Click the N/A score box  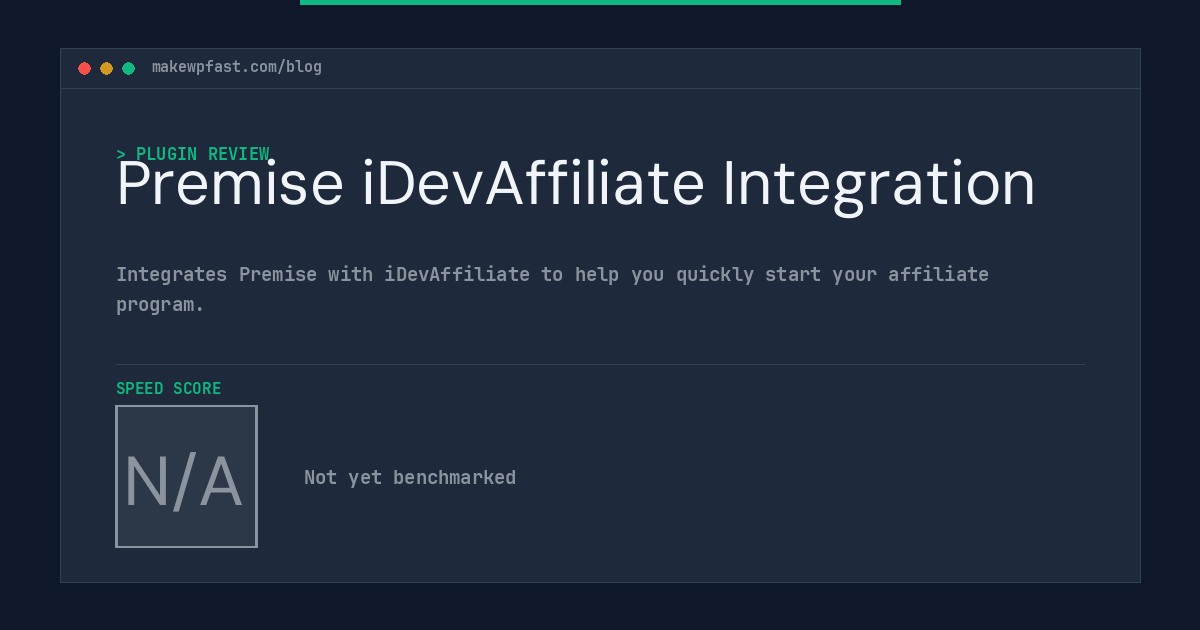click(x=187, y=476)
